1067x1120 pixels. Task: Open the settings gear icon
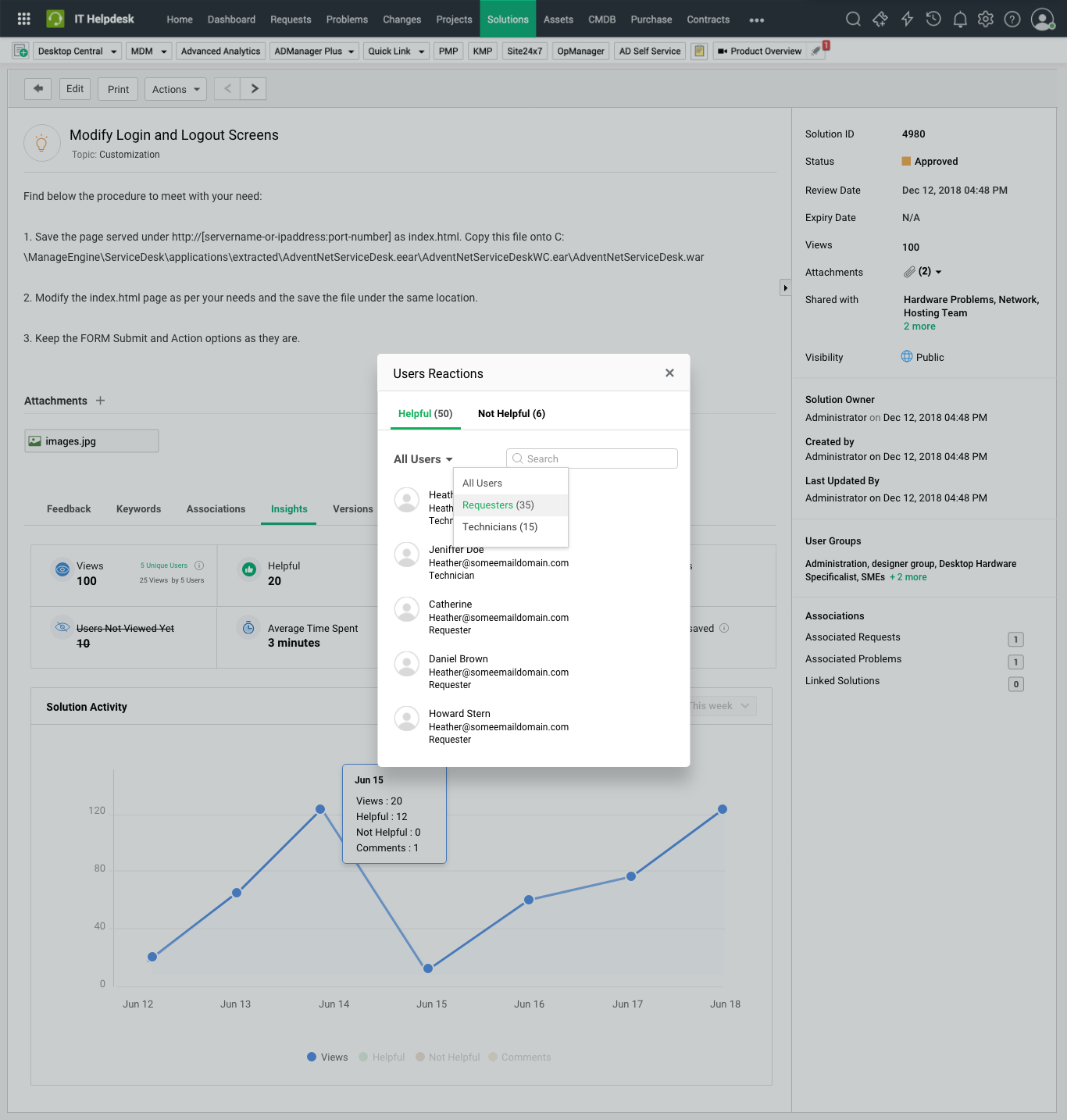tap(986, 19)
